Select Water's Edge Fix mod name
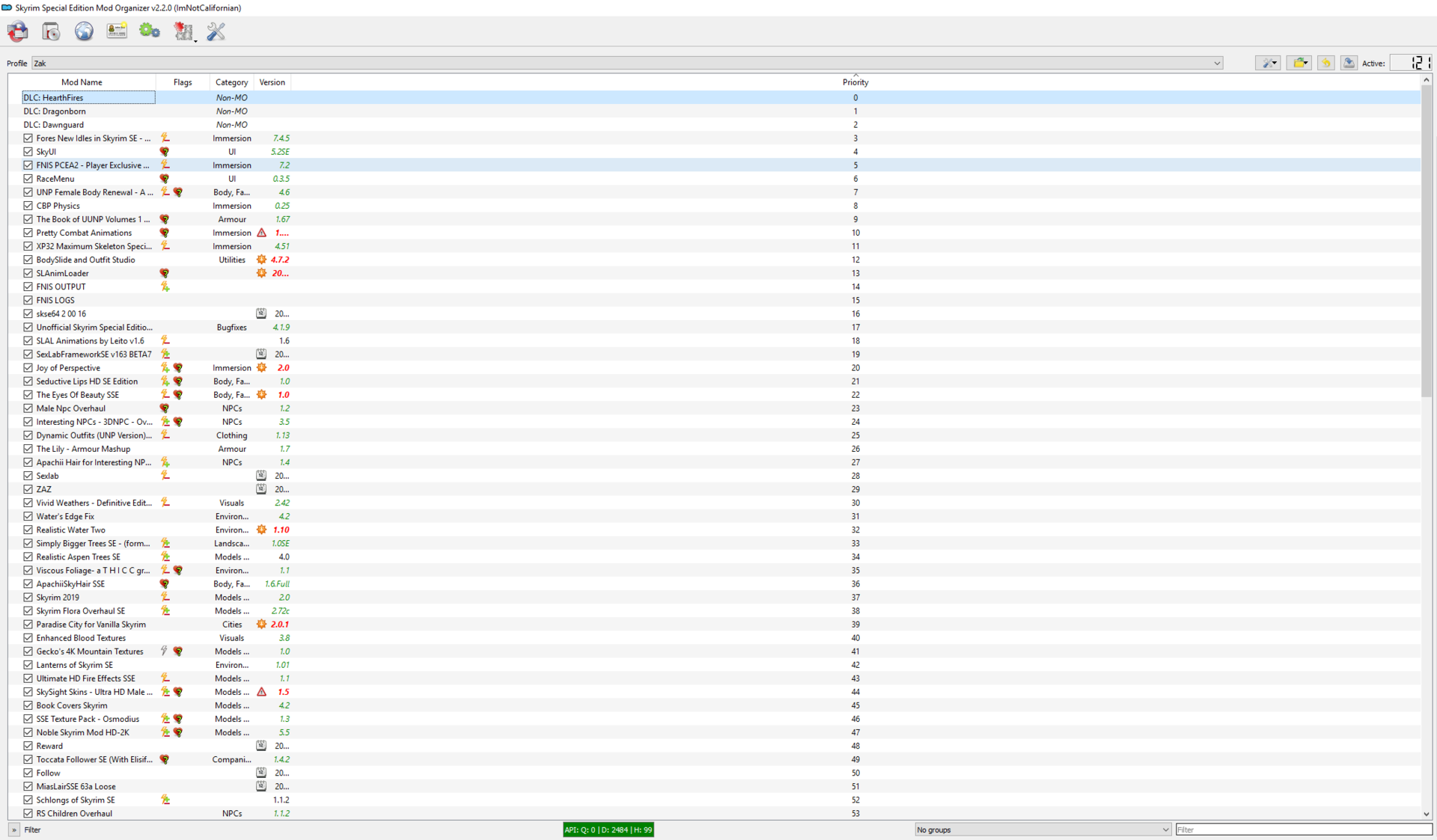 [65, 516]
